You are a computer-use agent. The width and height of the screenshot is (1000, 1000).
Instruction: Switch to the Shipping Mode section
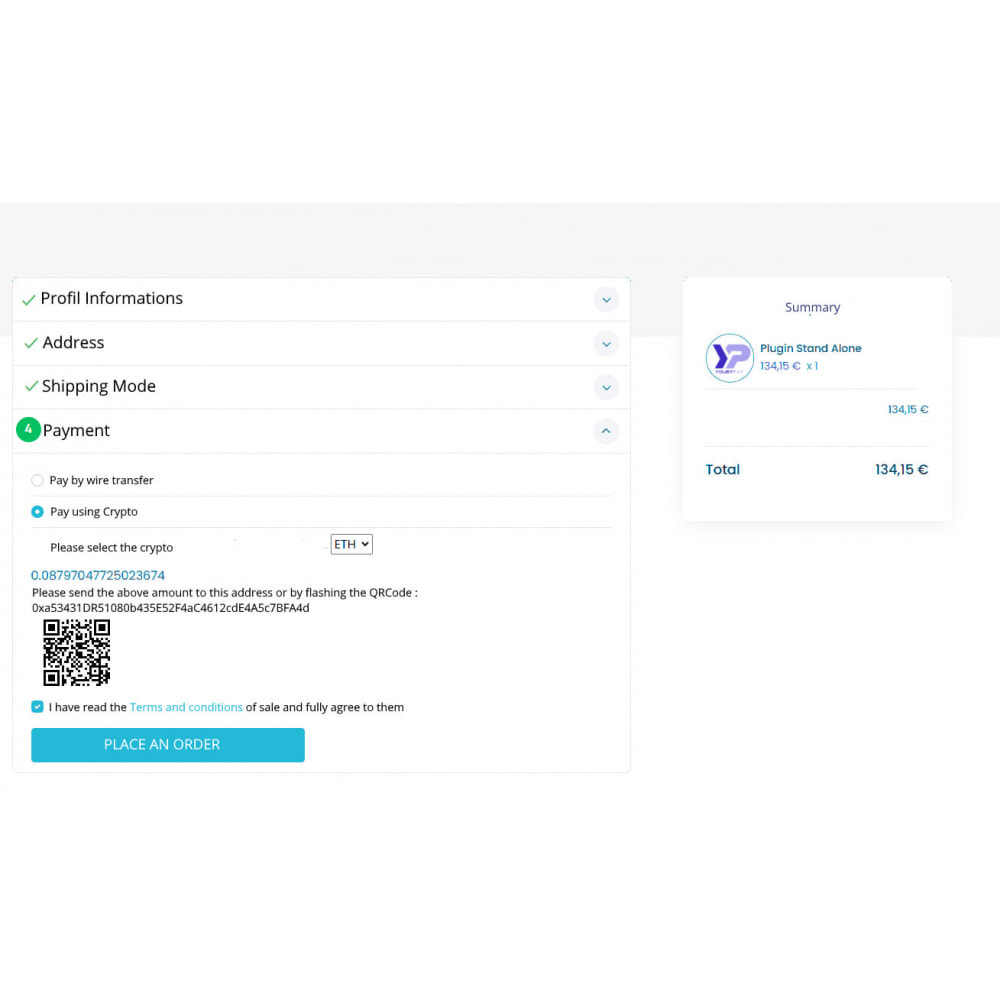pyautogui.click(x=99, y=386)
